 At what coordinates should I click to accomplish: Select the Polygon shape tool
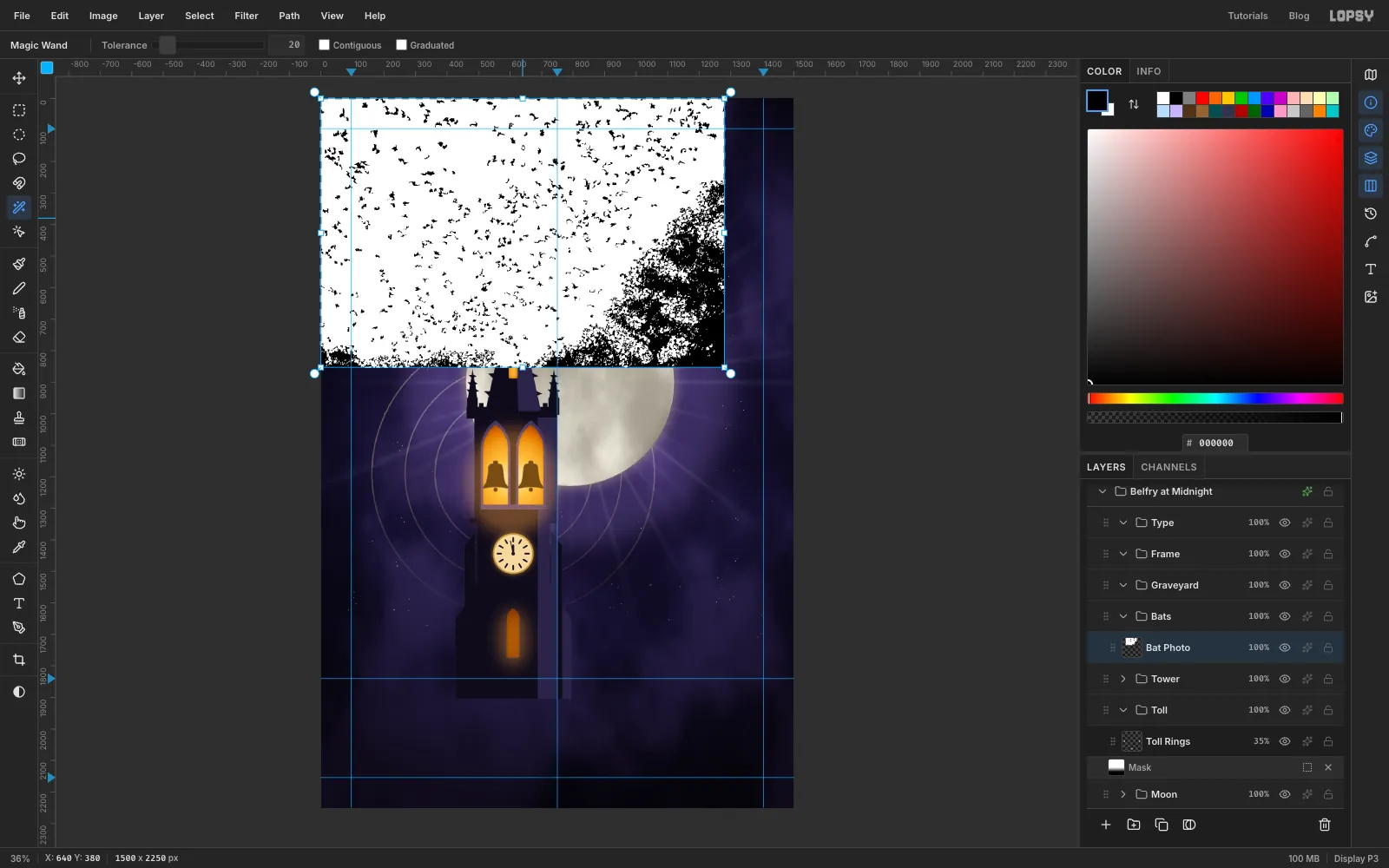[19, 579]
